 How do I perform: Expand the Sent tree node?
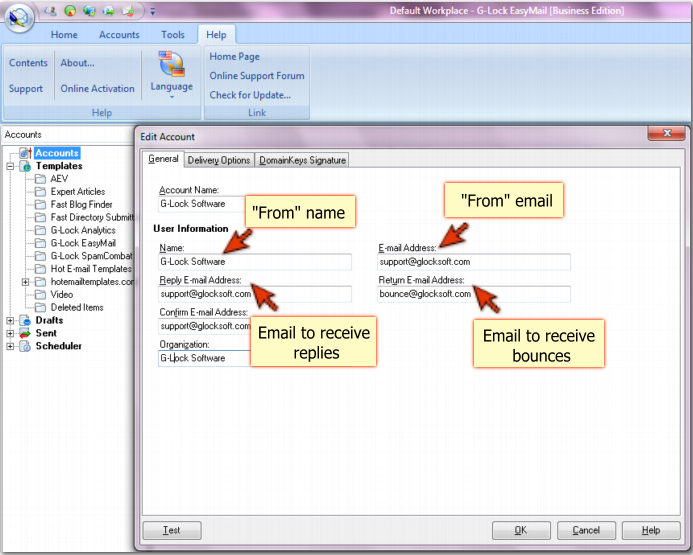tap(10, 333)
